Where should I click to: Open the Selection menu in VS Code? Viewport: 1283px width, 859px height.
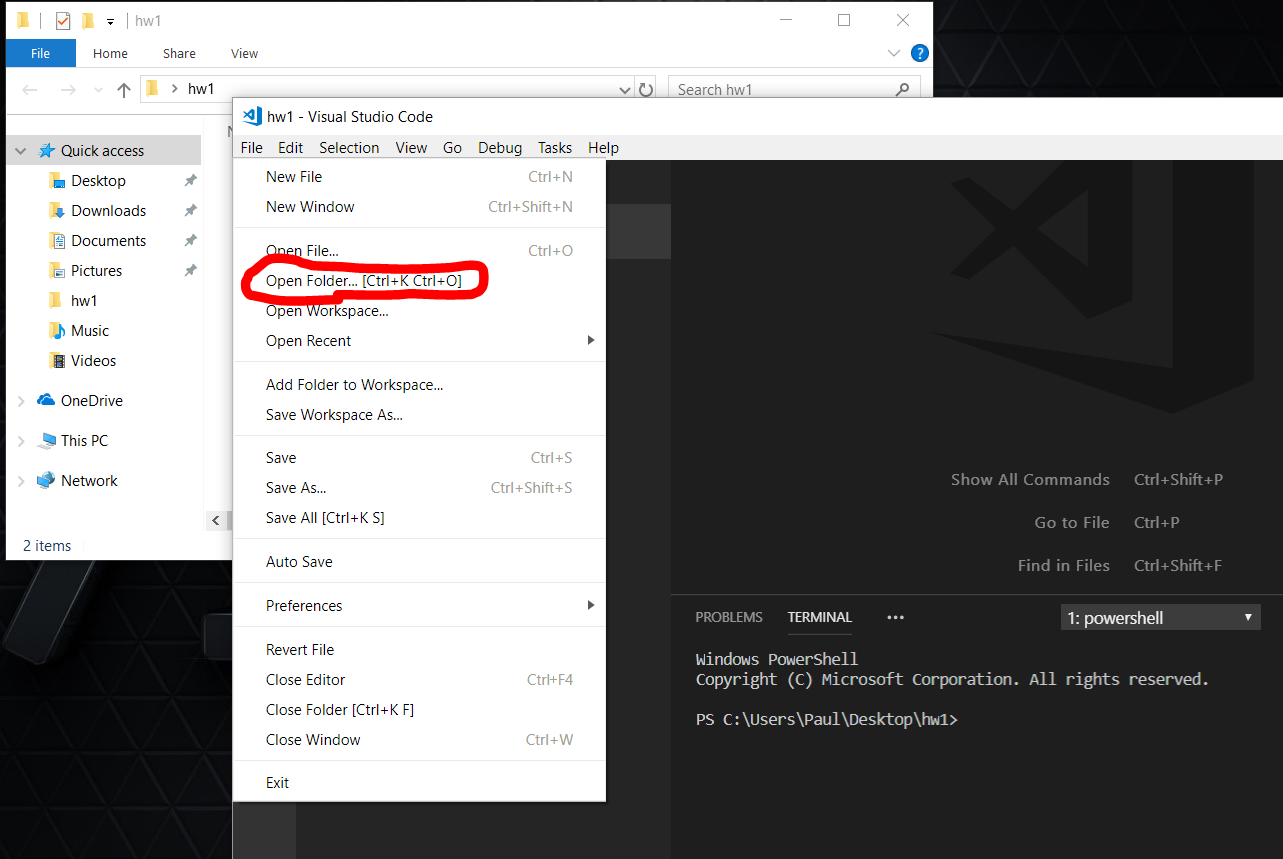pyautogui.click(x=349, y=147)
